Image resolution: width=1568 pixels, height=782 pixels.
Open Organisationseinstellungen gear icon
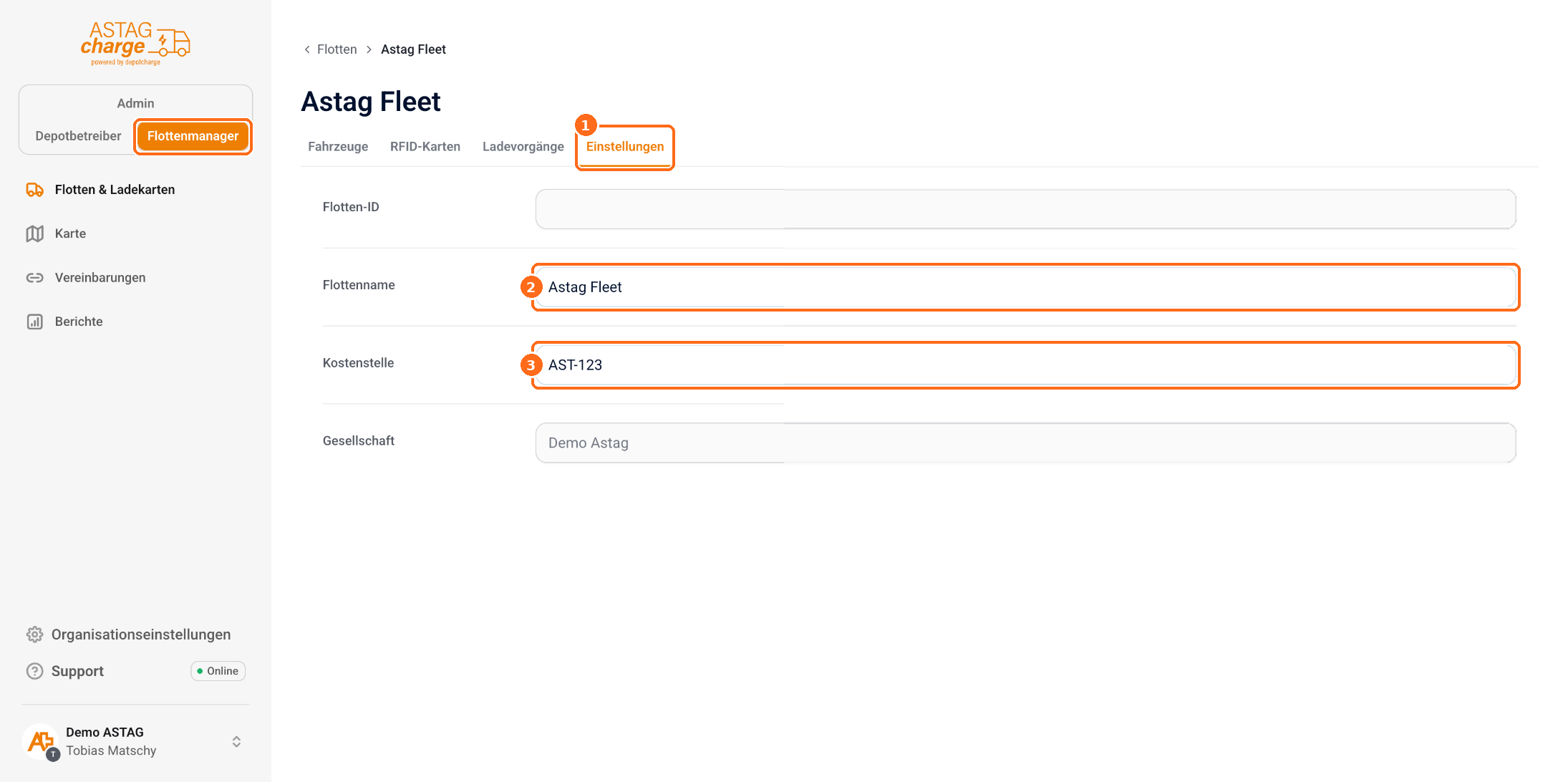coord(35,634)
